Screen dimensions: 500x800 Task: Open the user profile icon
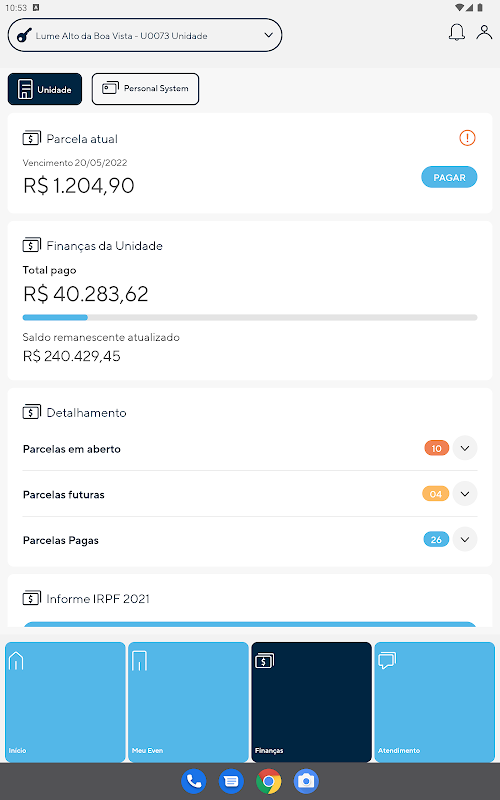(x=484, y=32)
